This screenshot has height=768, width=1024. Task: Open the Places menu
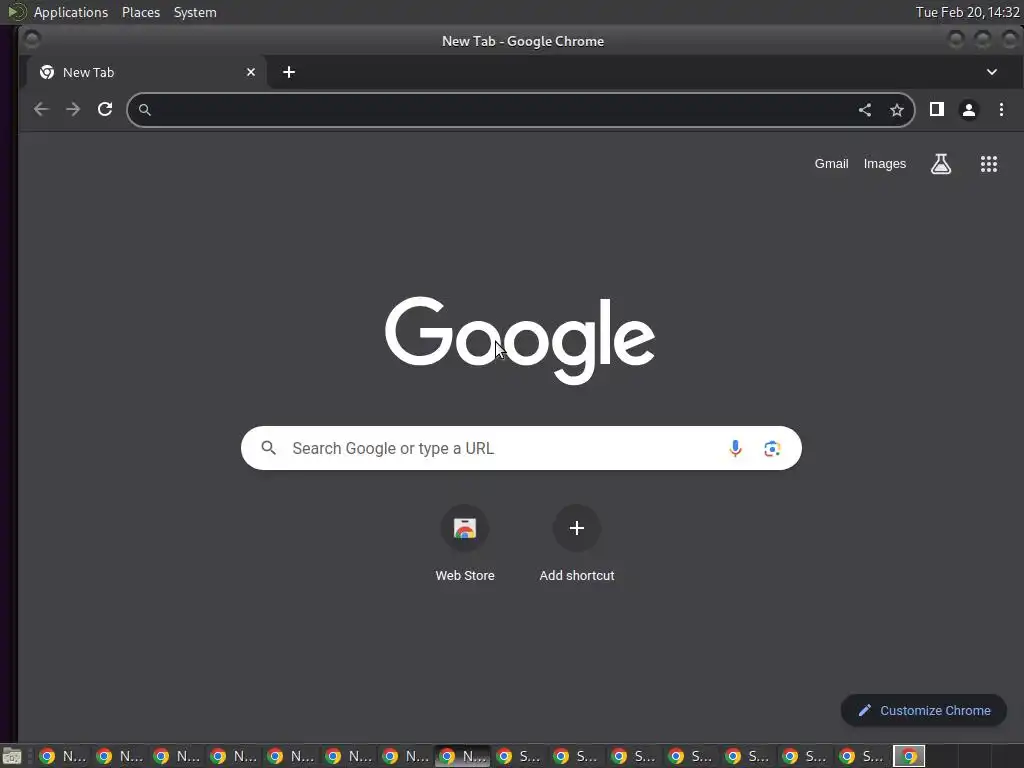[141, 12]
